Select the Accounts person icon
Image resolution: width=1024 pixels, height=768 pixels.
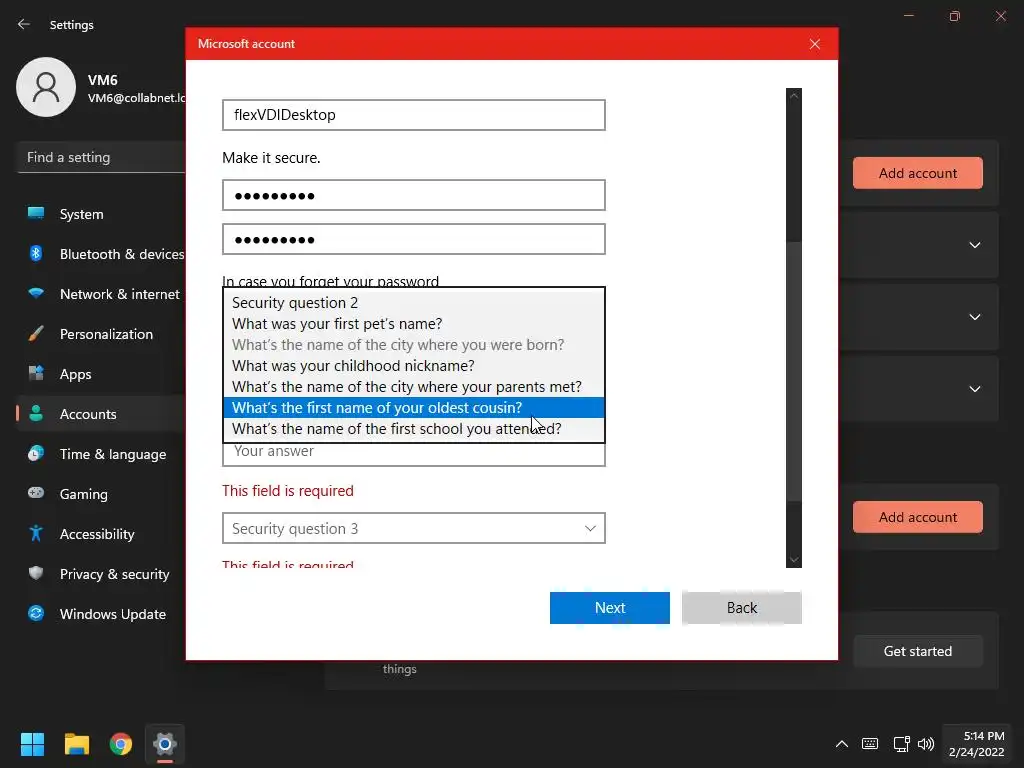[x=36, y=413]
